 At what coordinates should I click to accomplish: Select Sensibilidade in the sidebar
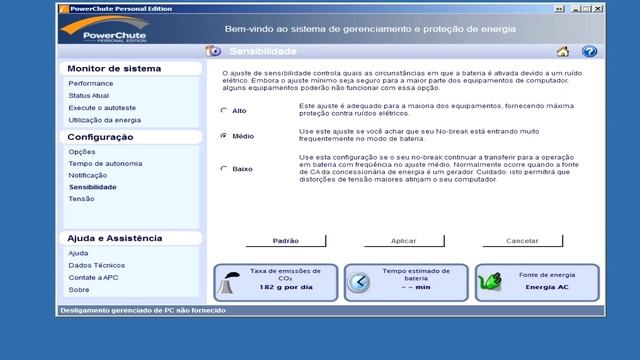[x=93, y=187]
